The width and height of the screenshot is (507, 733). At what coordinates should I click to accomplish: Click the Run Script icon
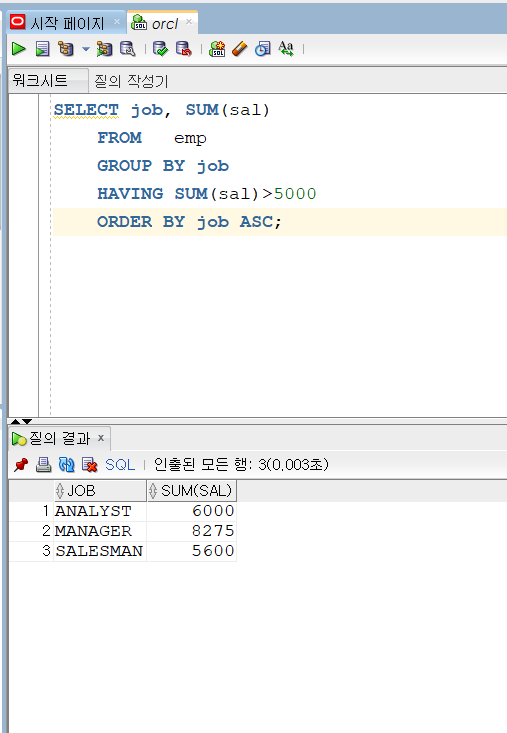(43, 49)
